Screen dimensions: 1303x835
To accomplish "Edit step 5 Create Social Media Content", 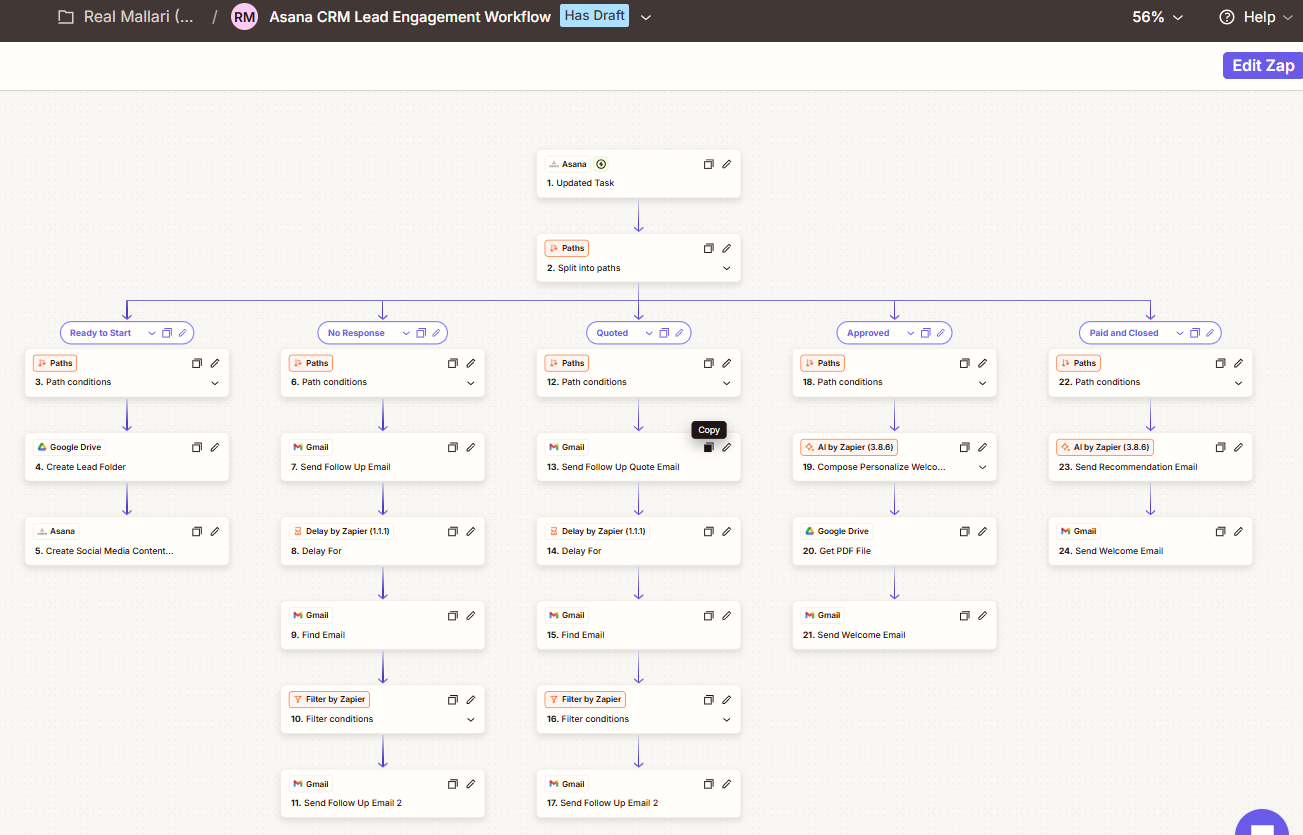I will (215, 531).
